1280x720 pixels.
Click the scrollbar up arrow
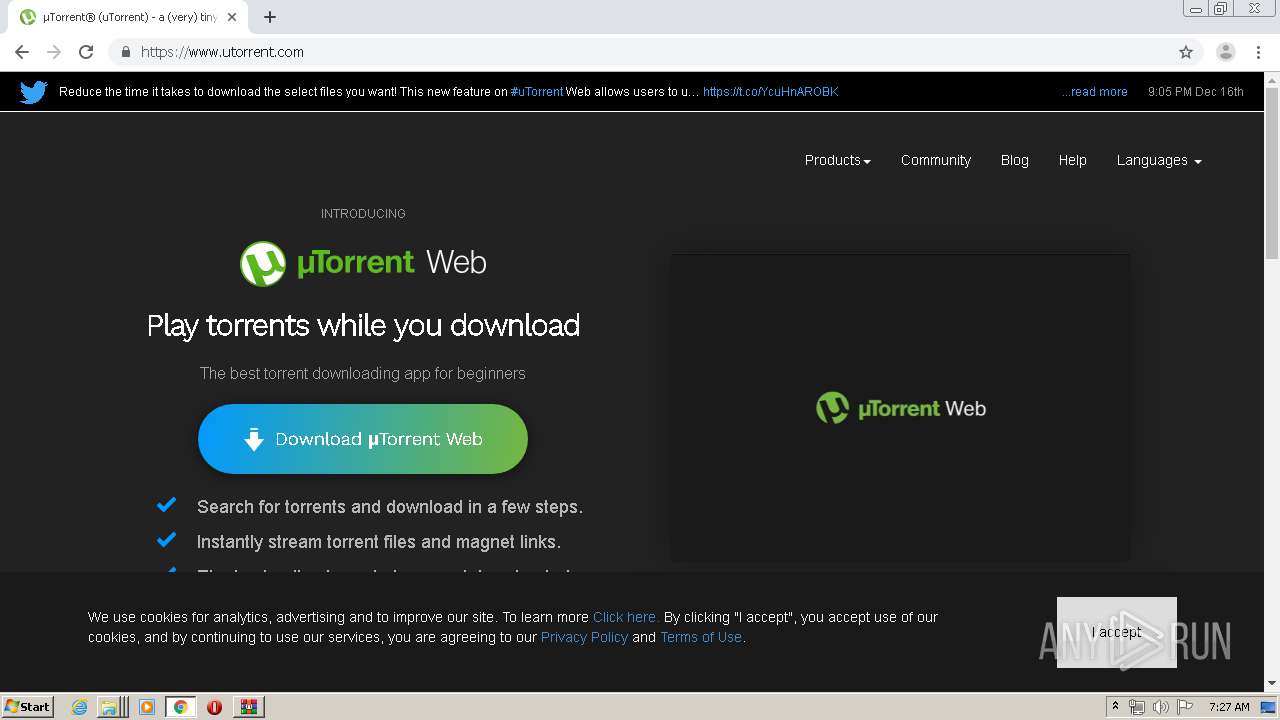point(1271,79)
